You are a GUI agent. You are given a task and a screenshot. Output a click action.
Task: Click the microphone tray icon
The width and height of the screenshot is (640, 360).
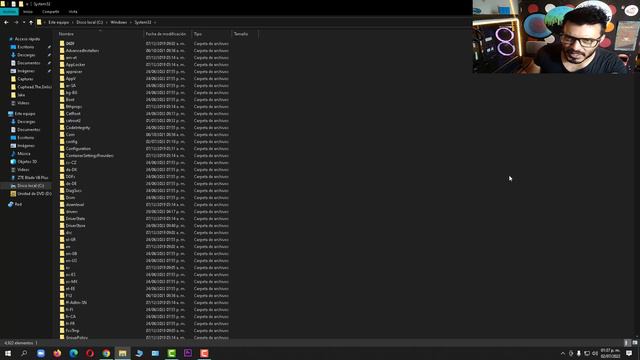[x=579, y=353]
